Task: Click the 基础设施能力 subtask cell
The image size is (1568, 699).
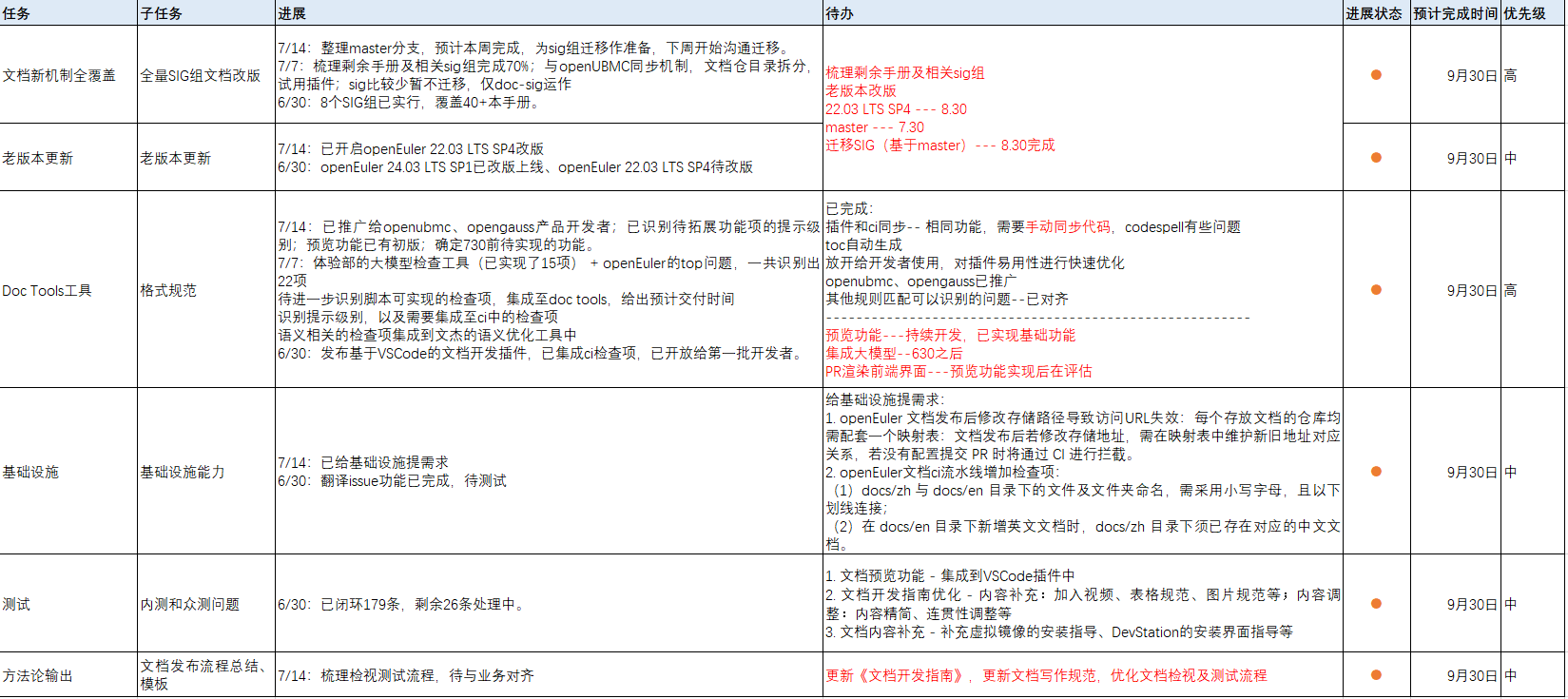Action: 183,472
